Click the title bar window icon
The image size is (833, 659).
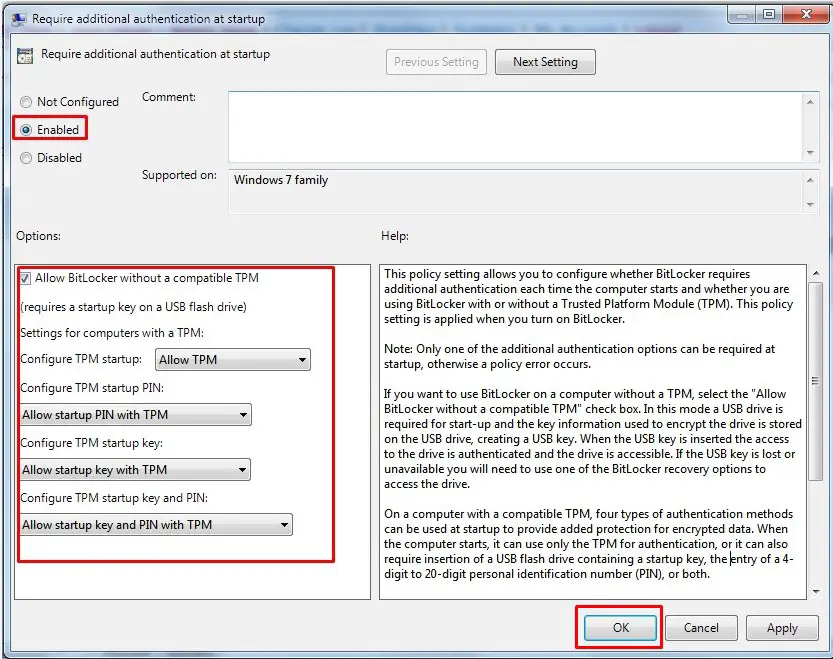point(19,19)
